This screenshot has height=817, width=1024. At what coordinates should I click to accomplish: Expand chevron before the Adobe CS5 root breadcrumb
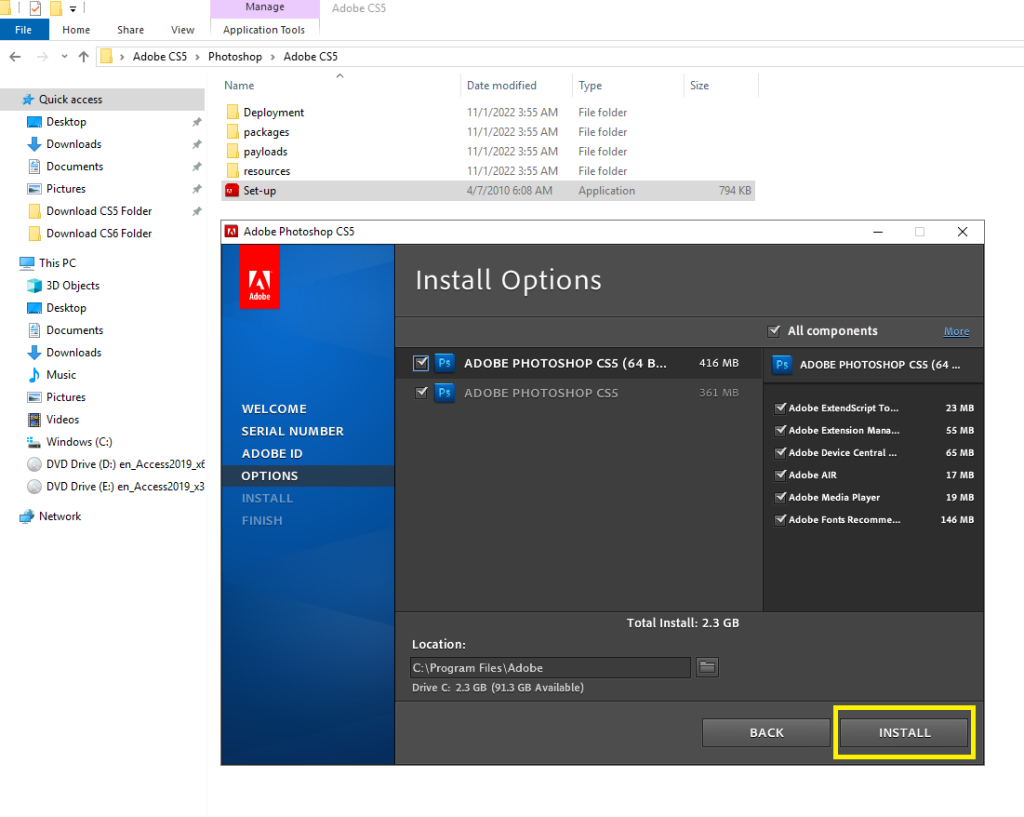pos(121,57)
